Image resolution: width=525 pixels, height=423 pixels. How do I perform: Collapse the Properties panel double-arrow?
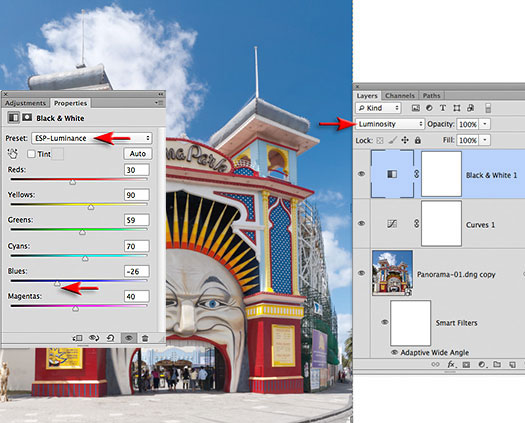pyautogui.click(x=161, y=94)
